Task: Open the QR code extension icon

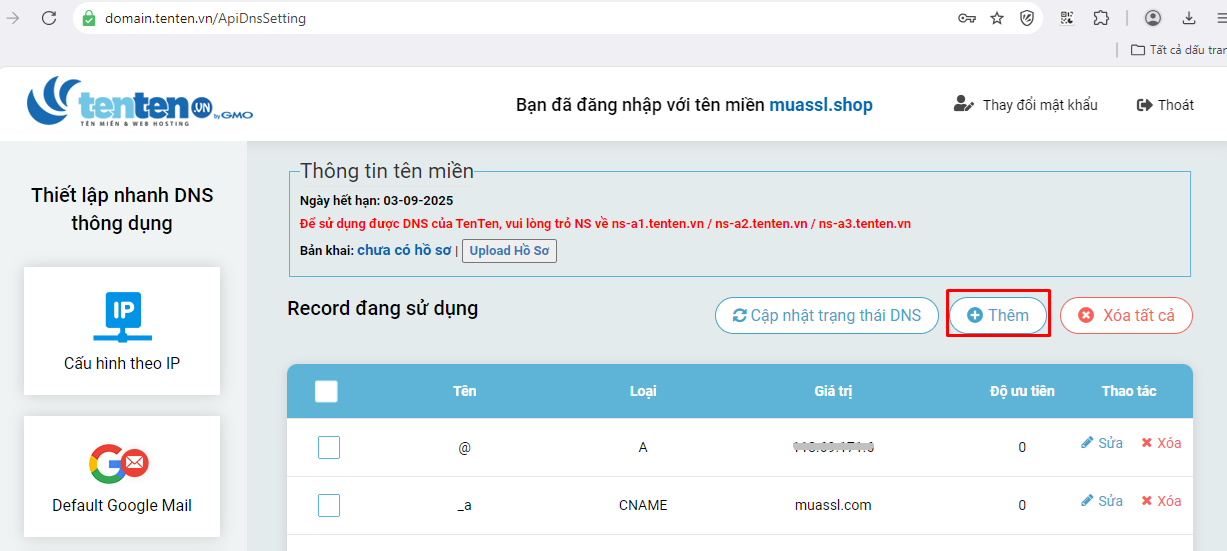Action: pos(1068,18)
